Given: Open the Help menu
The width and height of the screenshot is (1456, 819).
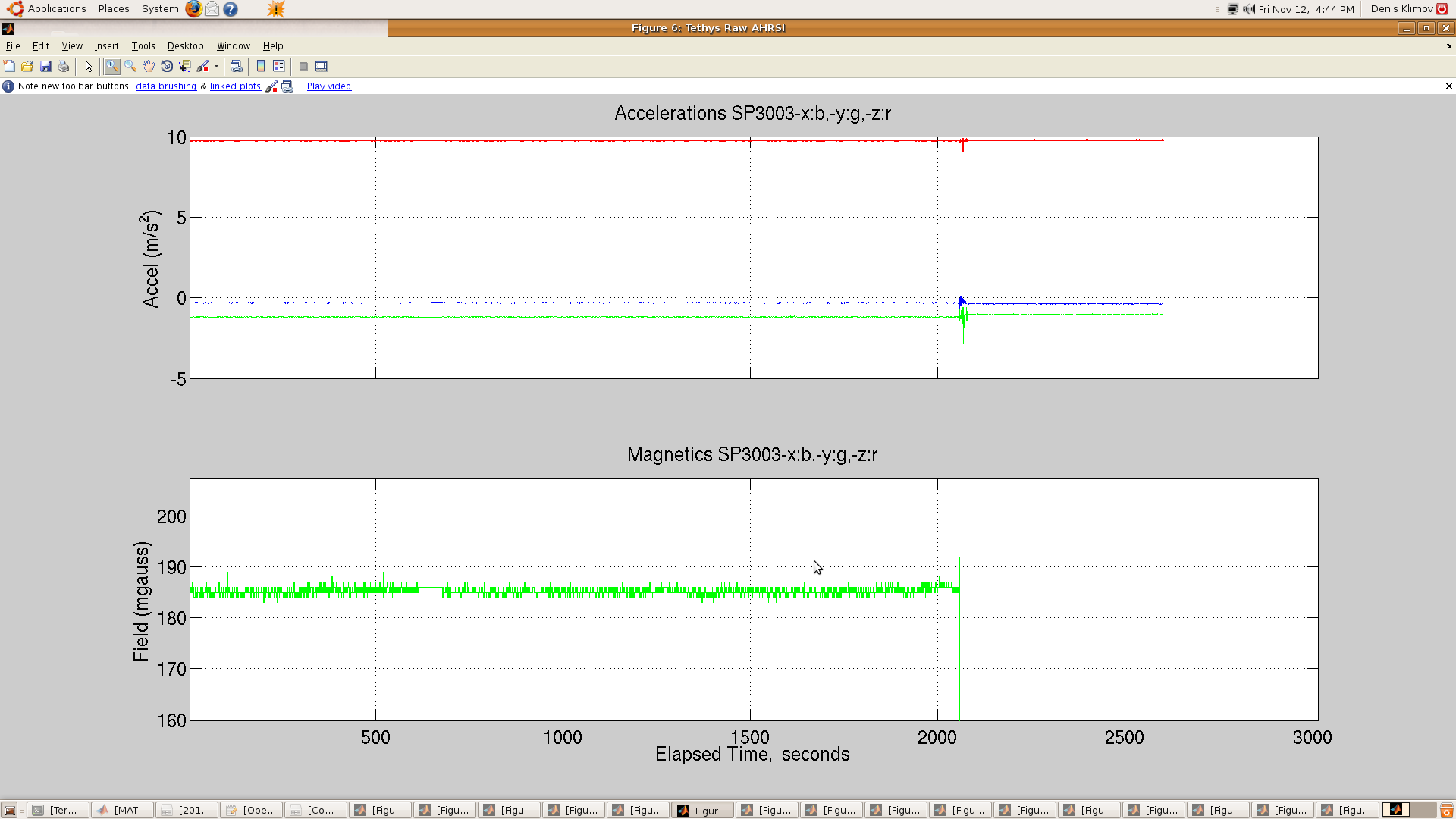Looking at the screenshot, I should click(x=273, y=46).
